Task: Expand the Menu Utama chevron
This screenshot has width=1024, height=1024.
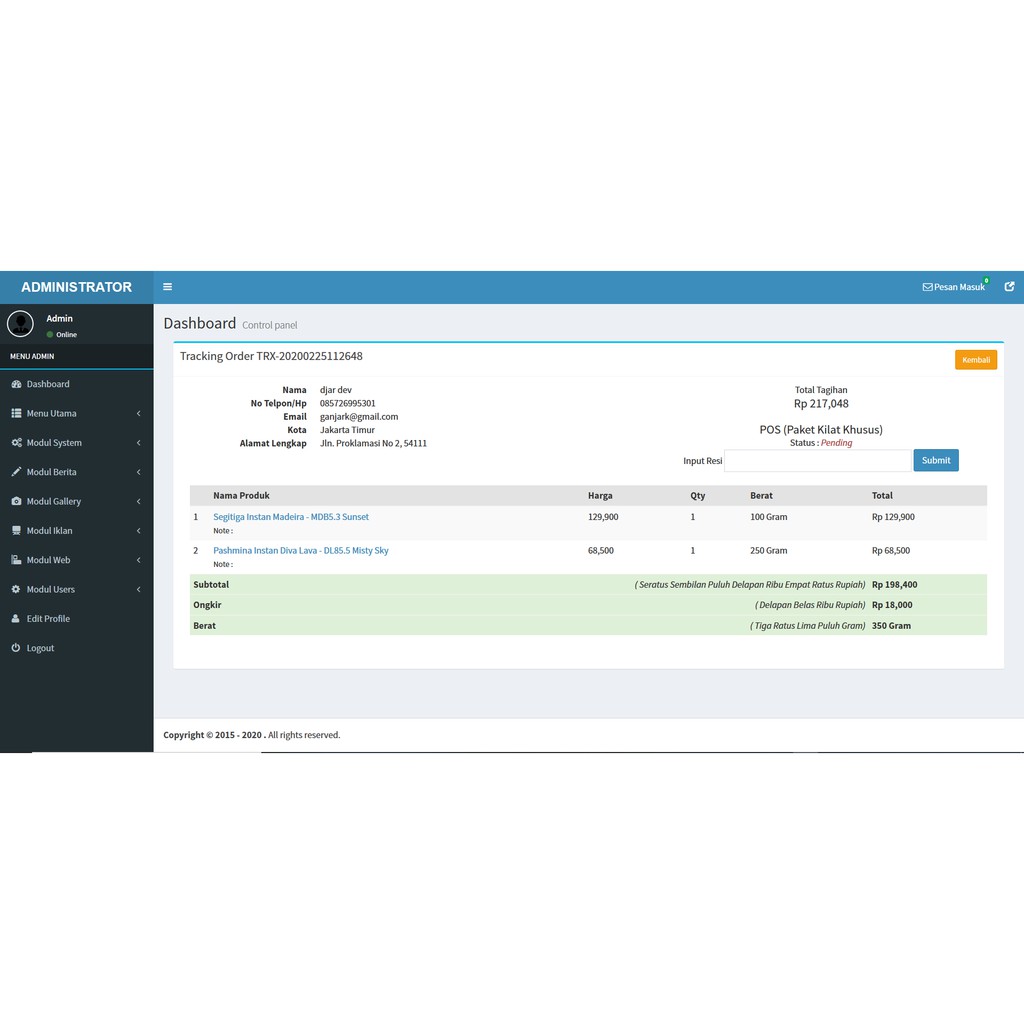Action: tap(138, 413)
